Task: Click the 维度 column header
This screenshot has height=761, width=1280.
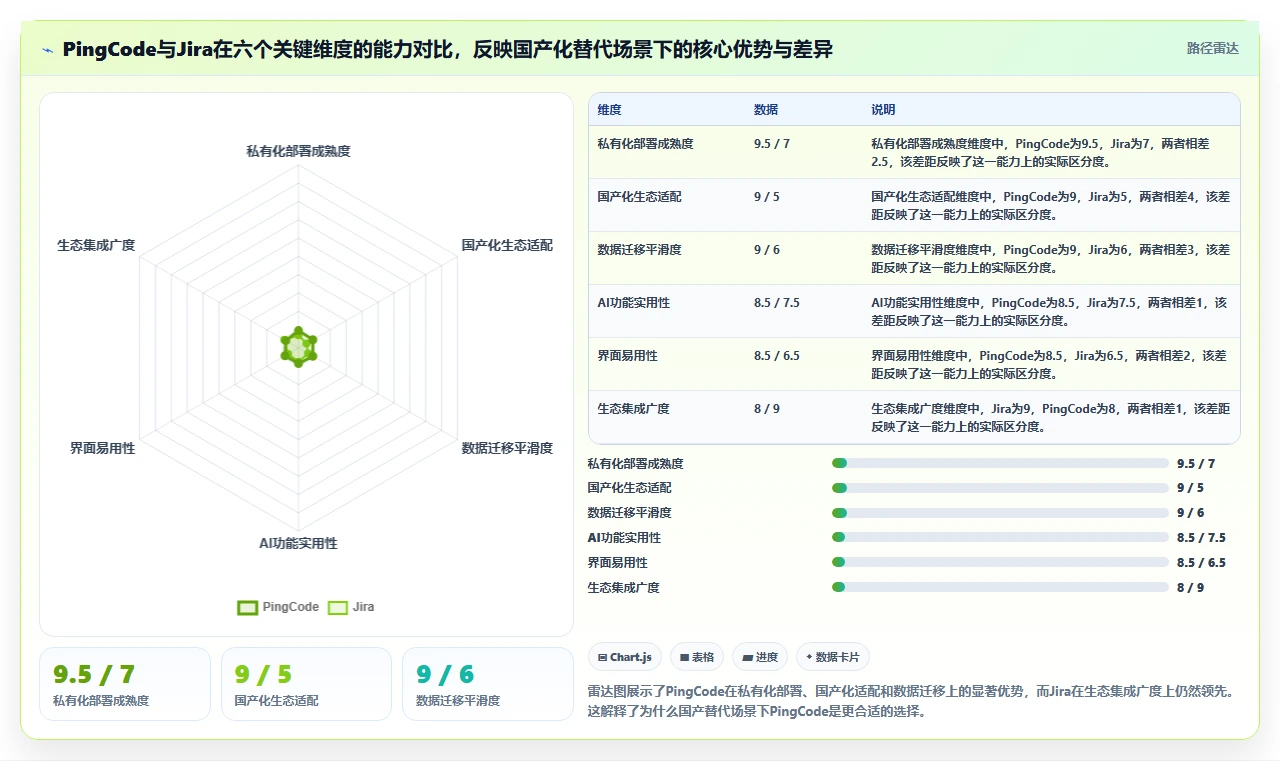Action: pos(609,110)
